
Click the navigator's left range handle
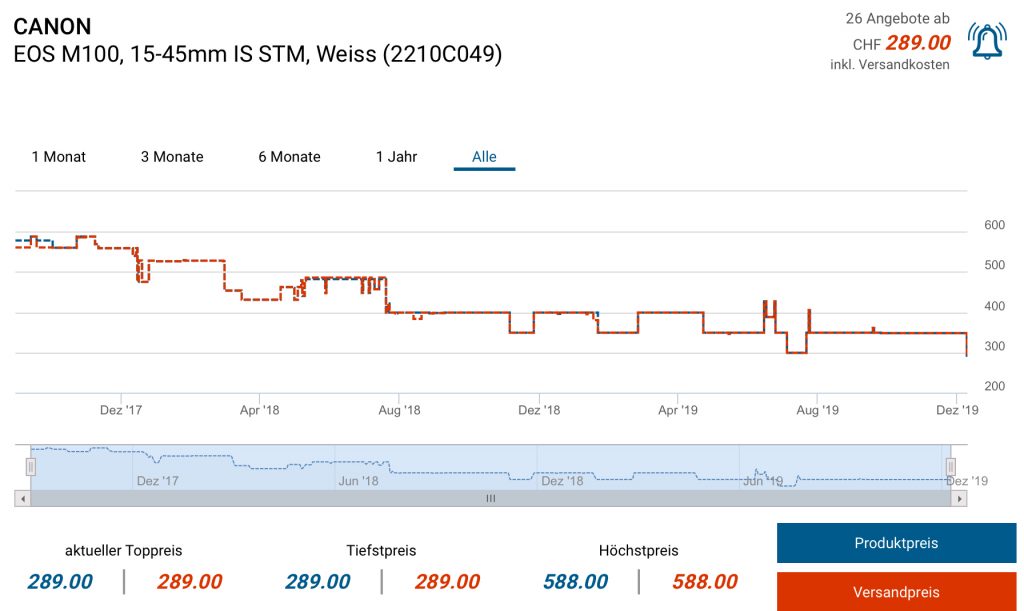[31, 467]
